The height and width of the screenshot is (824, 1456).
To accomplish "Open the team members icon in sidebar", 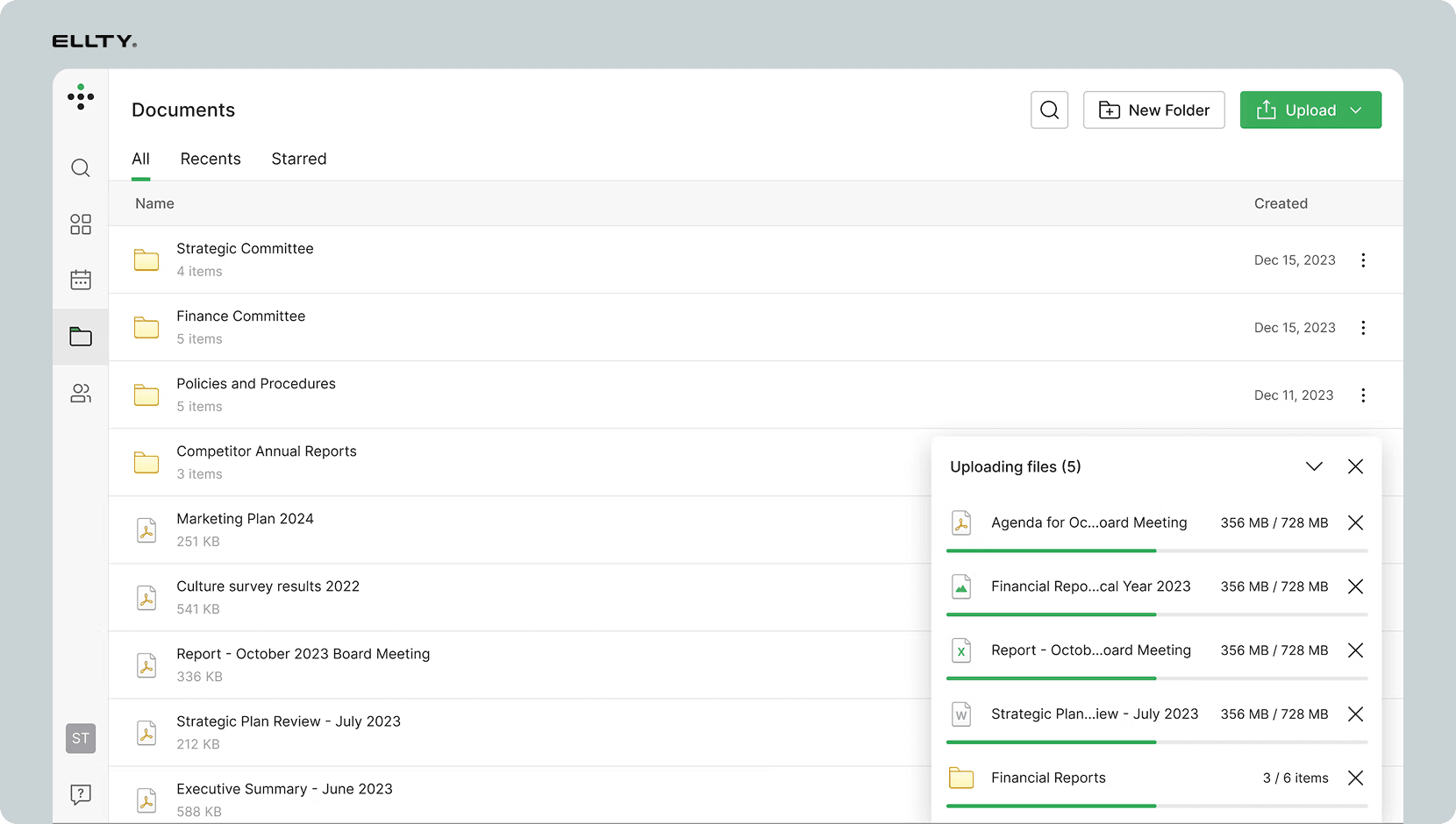I will [80, 394].
